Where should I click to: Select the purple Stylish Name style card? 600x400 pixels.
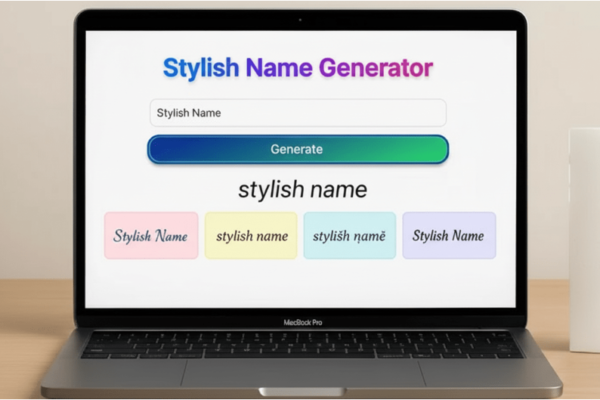click(x=448, y=236)
